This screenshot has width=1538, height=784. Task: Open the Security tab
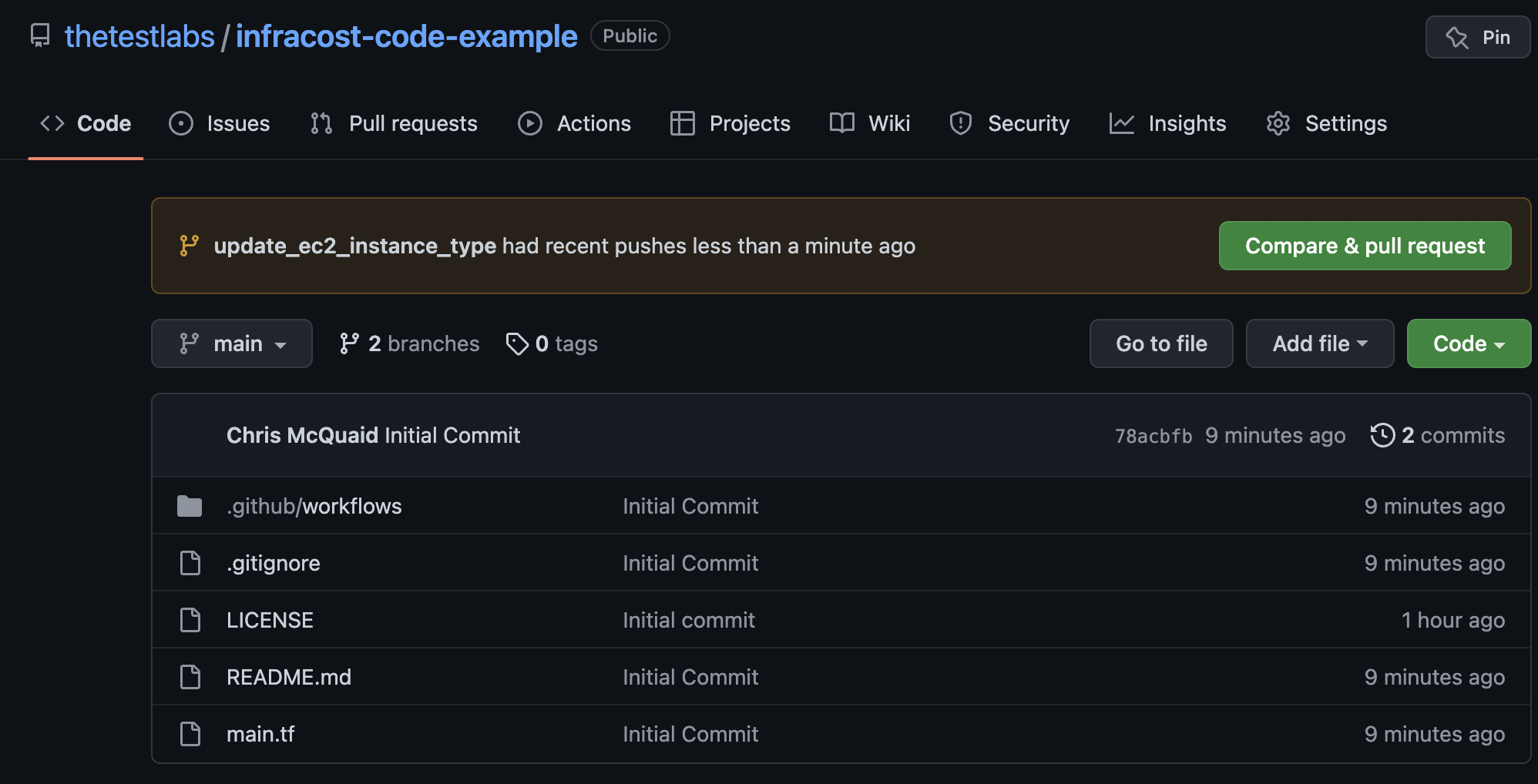[x=1010, y=123]
